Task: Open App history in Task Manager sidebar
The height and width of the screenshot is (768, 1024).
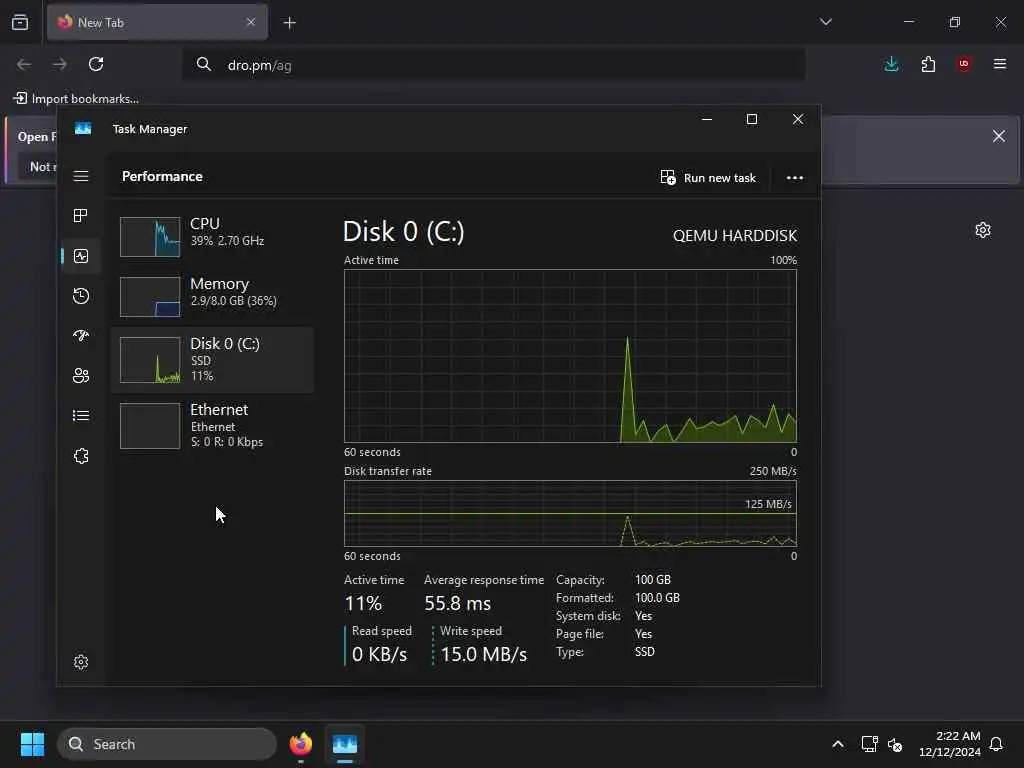Action: [x=81, y=296]
